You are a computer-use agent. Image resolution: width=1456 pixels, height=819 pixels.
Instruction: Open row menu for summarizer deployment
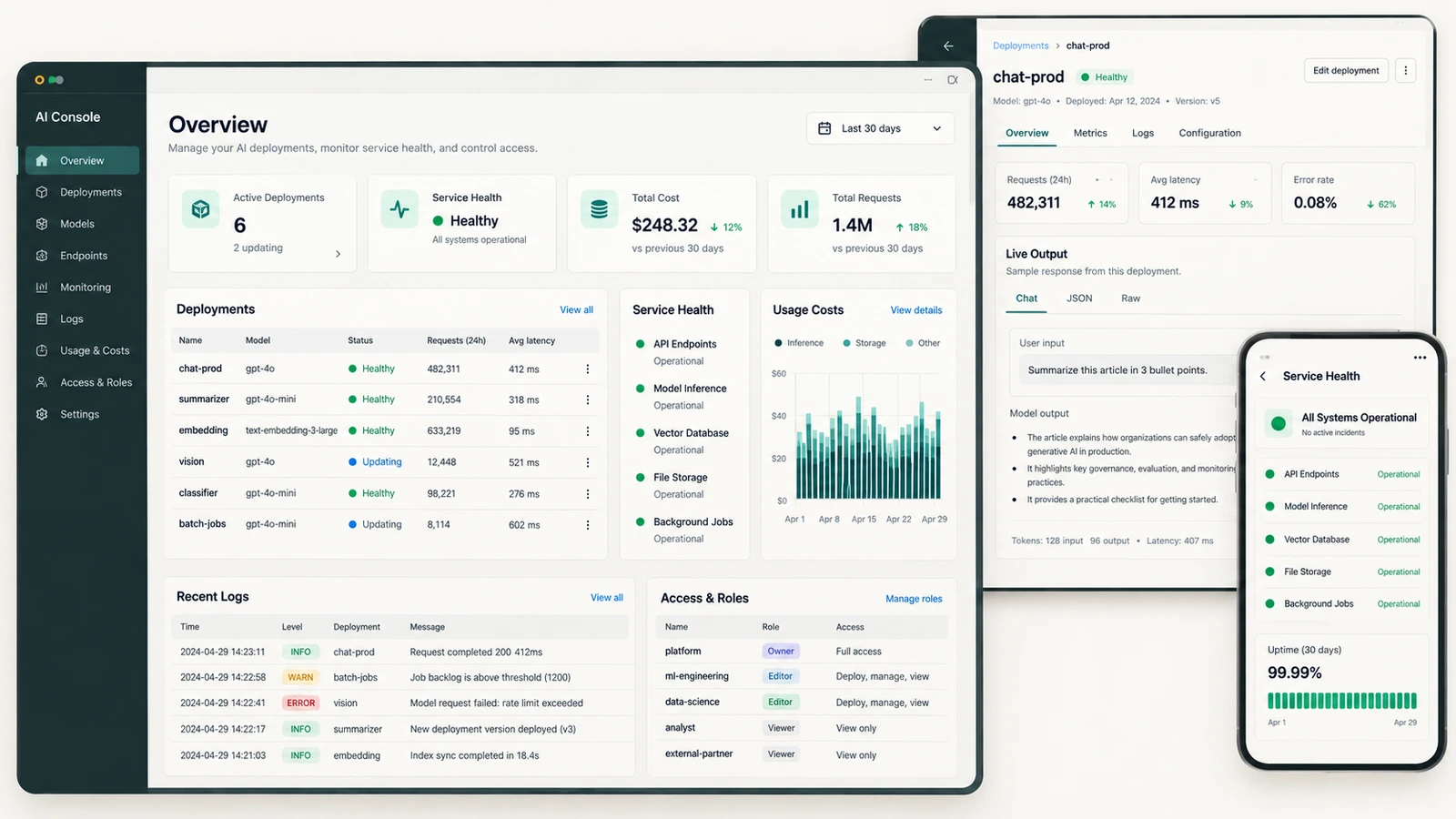587,399
